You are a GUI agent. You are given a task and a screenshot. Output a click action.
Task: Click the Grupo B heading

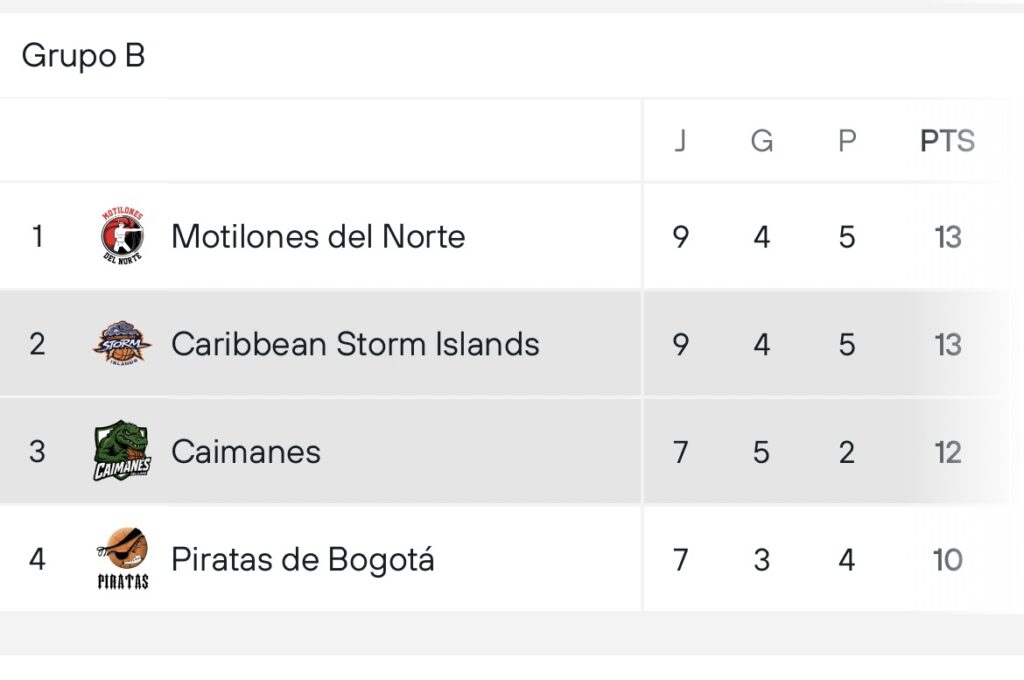[x=83, y=55]
